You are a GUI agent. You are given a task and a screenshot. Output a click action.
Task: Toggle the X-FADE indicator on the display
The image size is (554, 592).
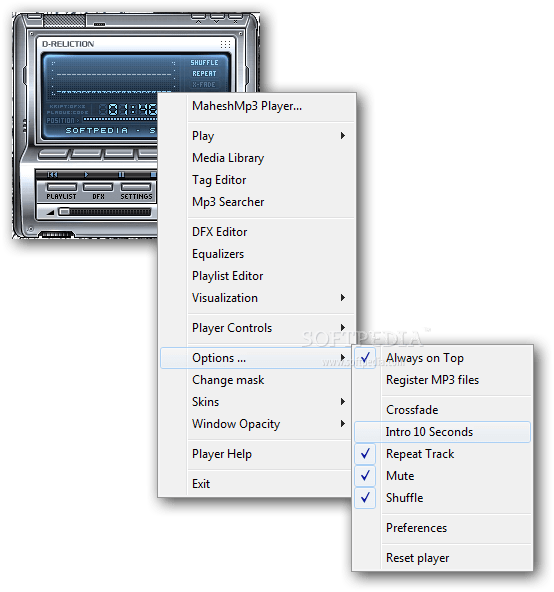tap(204, 85)
